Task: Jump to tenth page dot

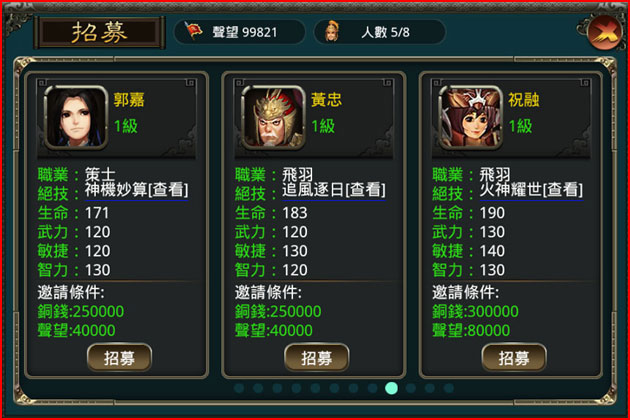Action: coord(411,388)
